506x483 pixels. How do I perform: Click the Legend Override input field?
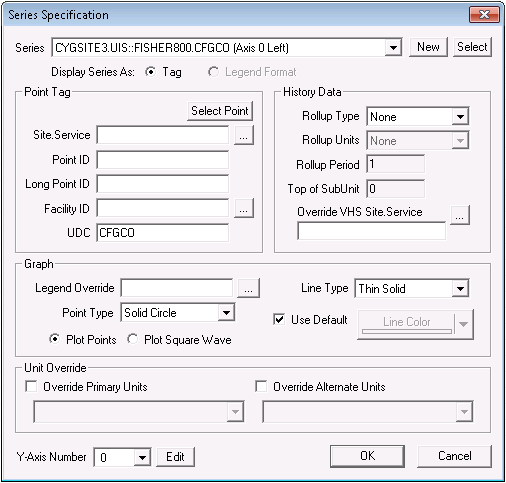(177, 288)
